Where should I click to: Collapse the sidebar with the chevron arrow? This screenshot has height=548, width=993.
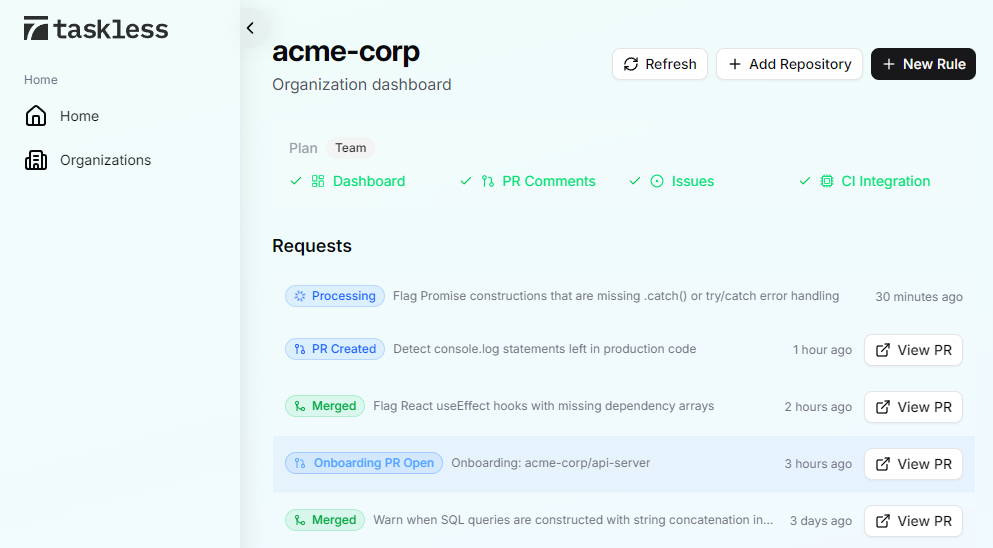pos(250,28)
